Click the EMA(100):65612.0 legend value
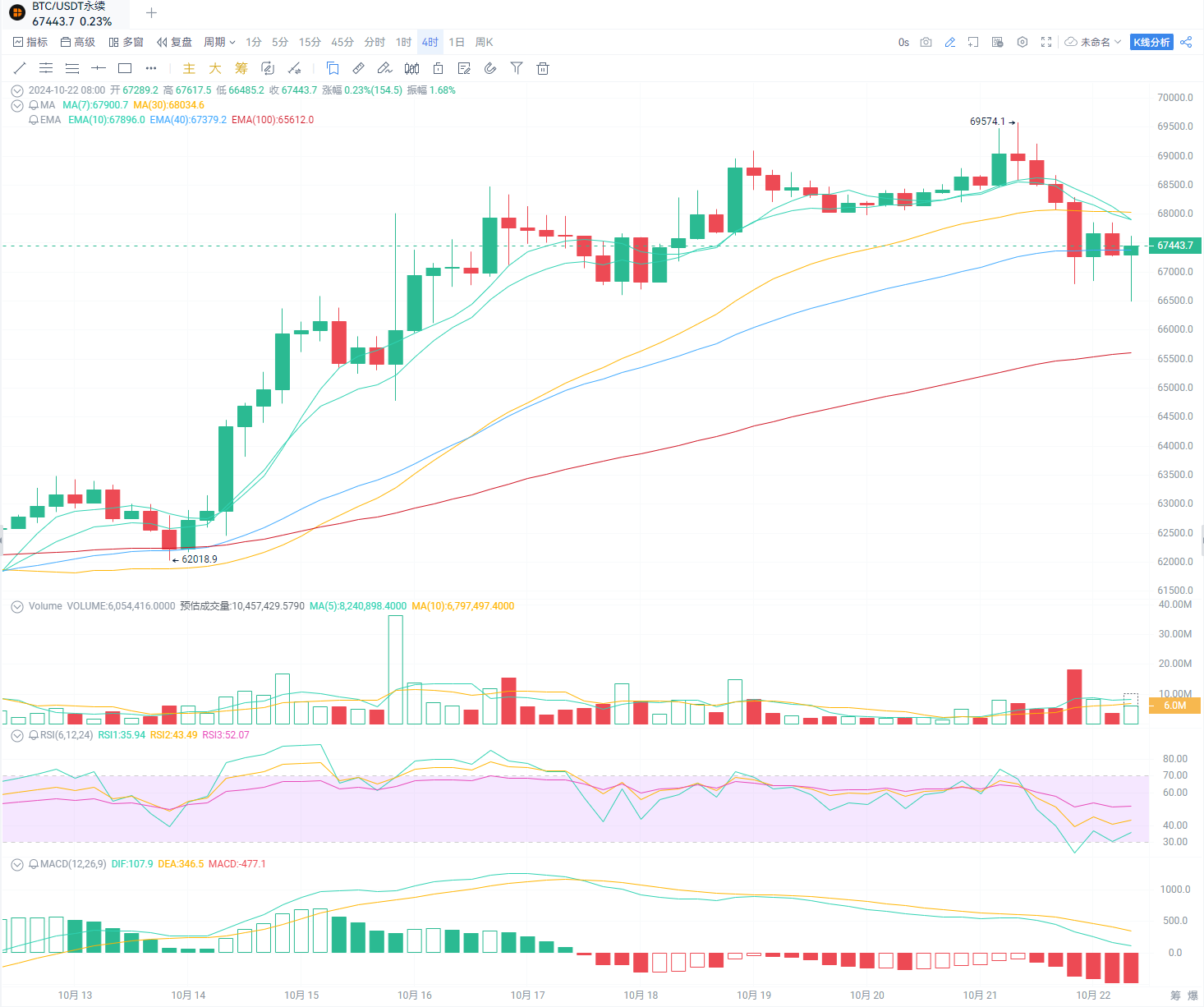This screenshot has height=1007, width=1204. click(273, 120)
